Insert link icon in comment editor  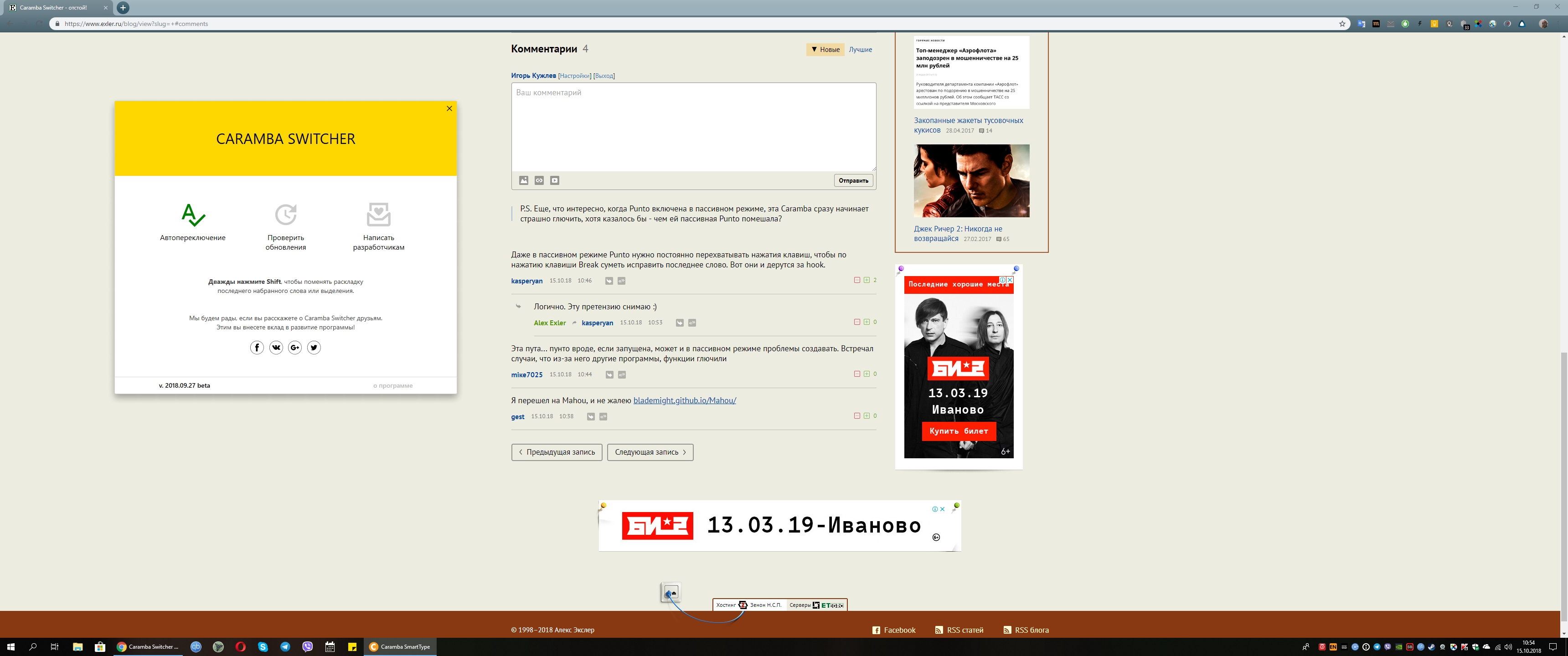539,181
